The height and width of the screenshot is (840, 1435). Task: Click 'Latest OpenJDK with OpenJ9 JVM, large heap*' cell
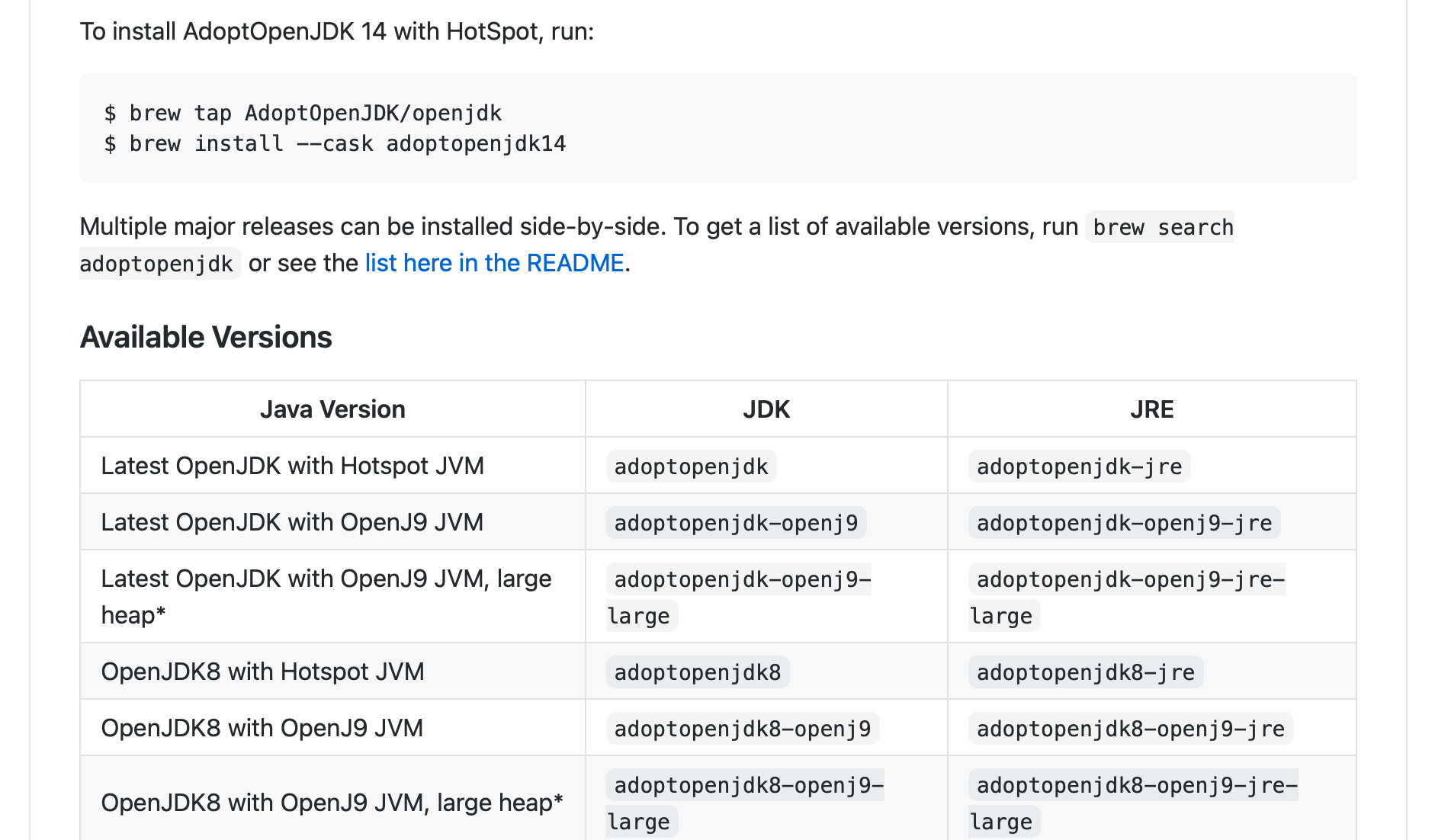click(332, 597)
